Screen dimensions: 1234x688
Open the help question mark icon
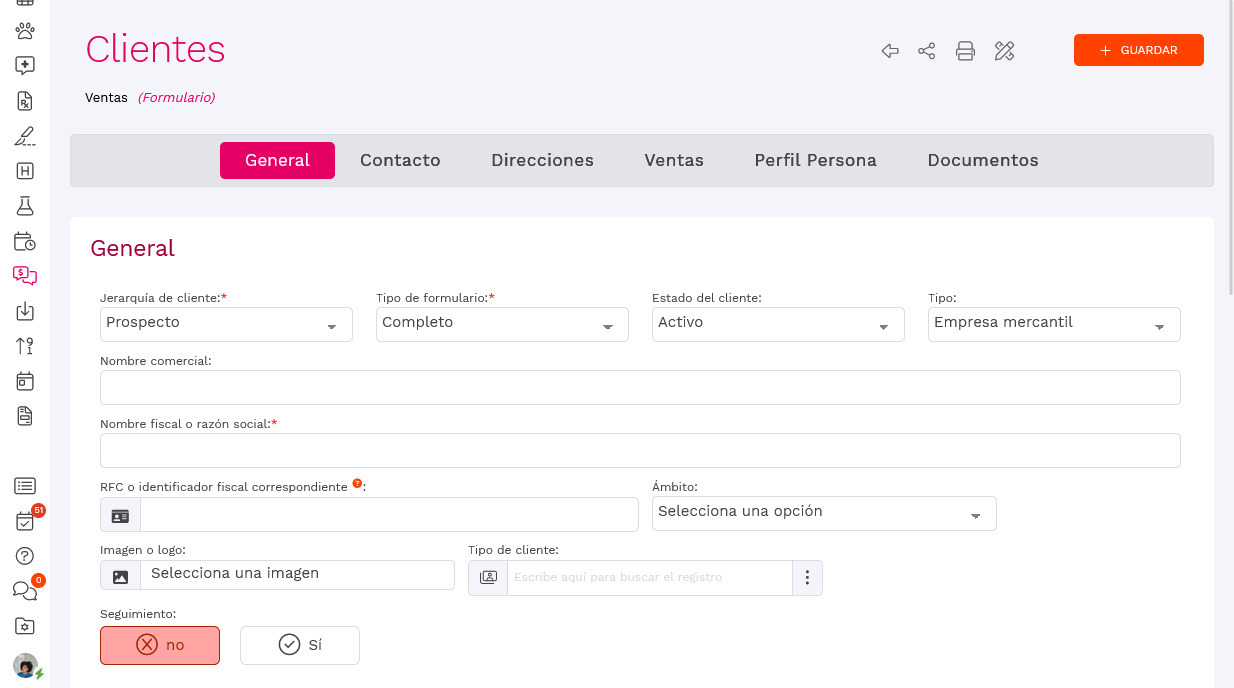pyautogui.click(x=24, y=556)
